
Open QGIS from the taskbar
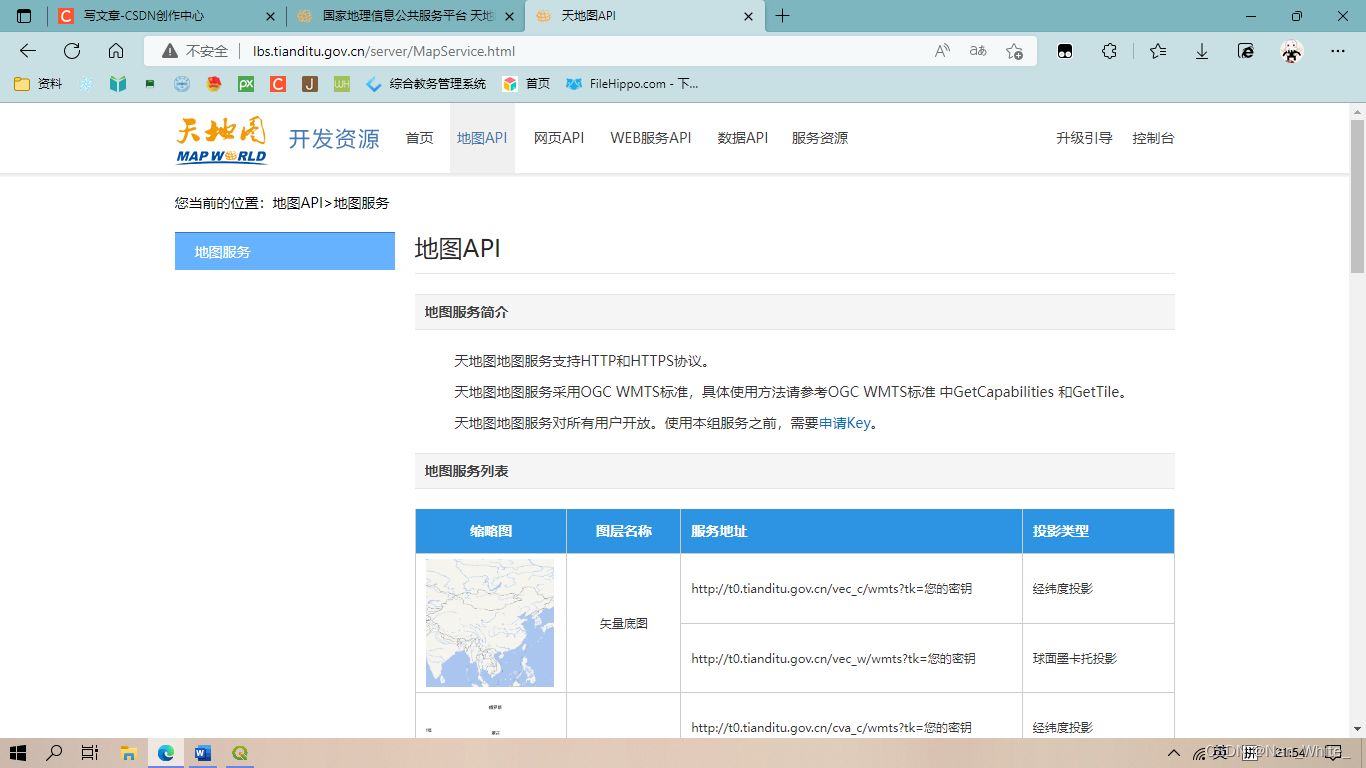coord(240,753)
